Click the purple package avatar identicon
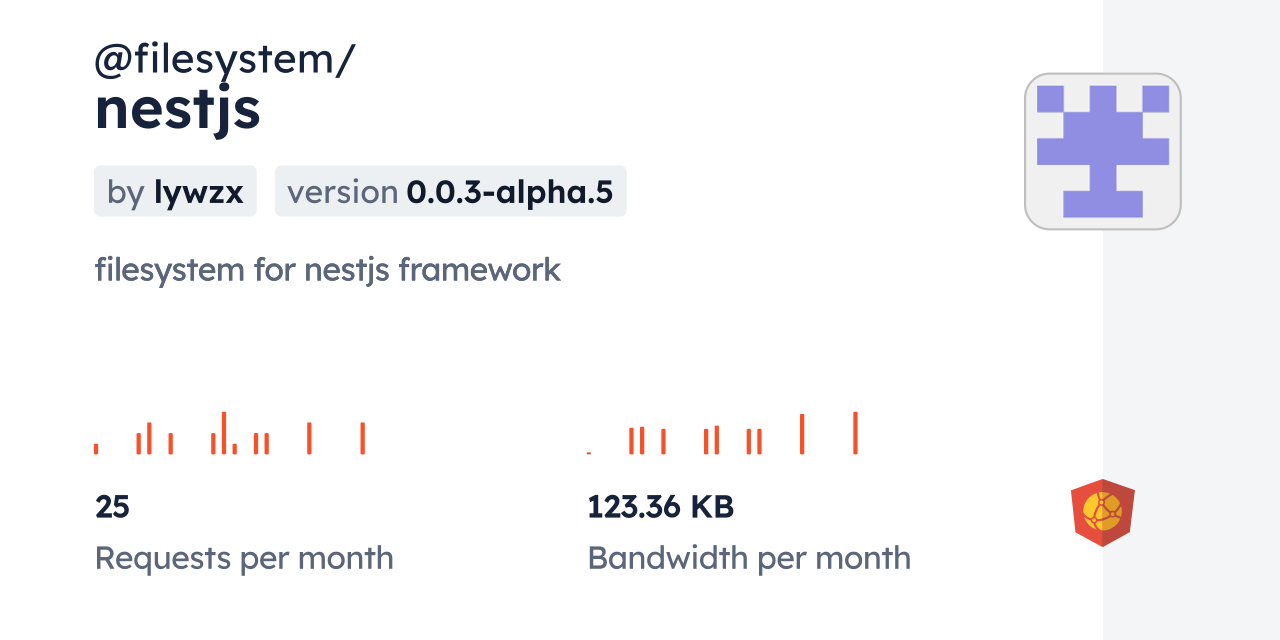 [x=1102, y=151]
